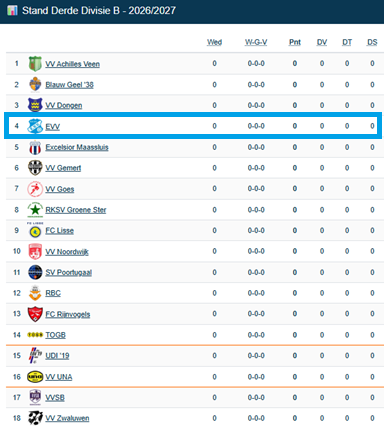Click the DS column header
The width and height of the screenshot is (384, 428).
coord(372,42)
